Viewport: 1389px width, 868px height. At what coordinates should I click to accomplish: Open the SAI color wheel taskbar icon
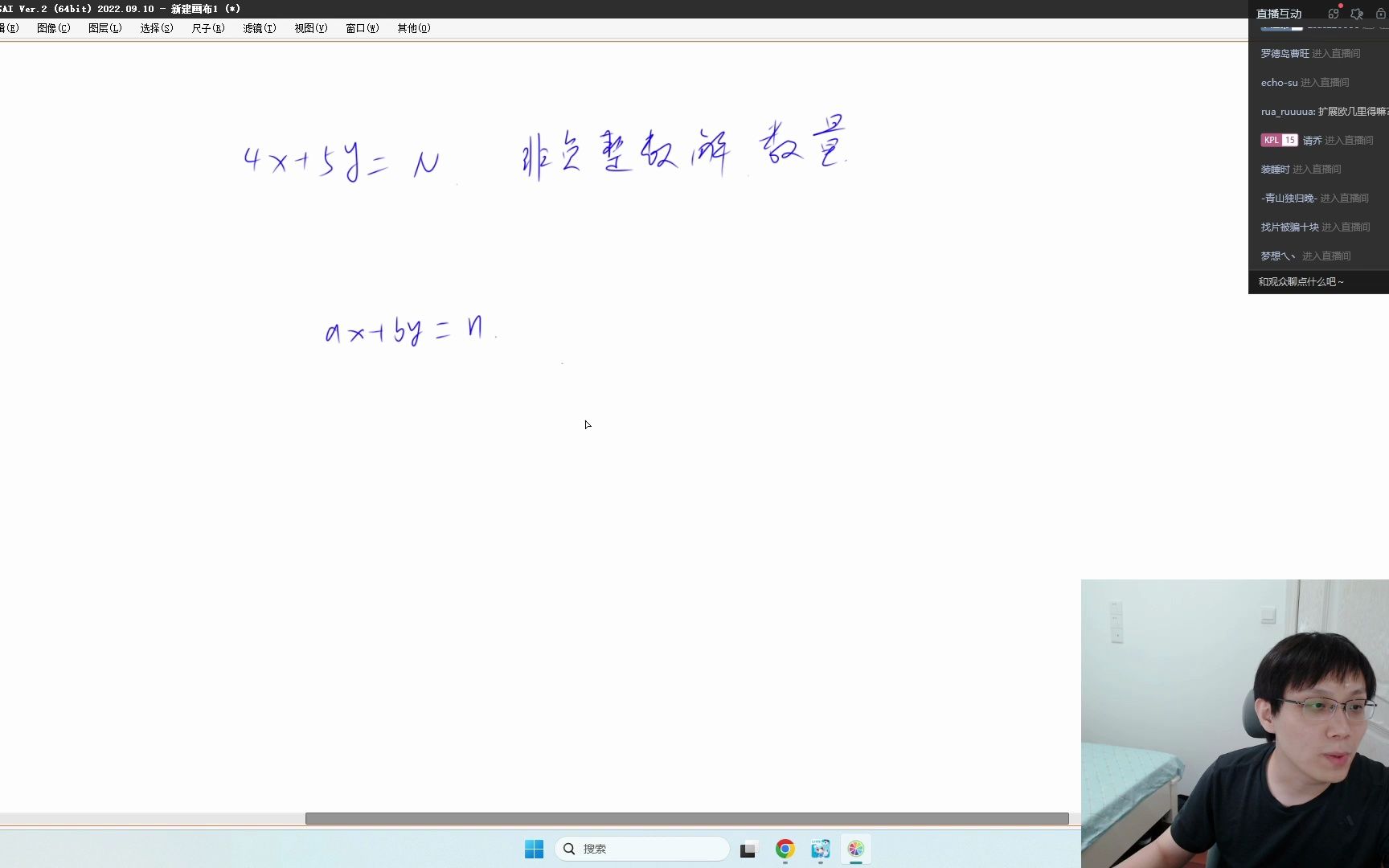(856, 849)
